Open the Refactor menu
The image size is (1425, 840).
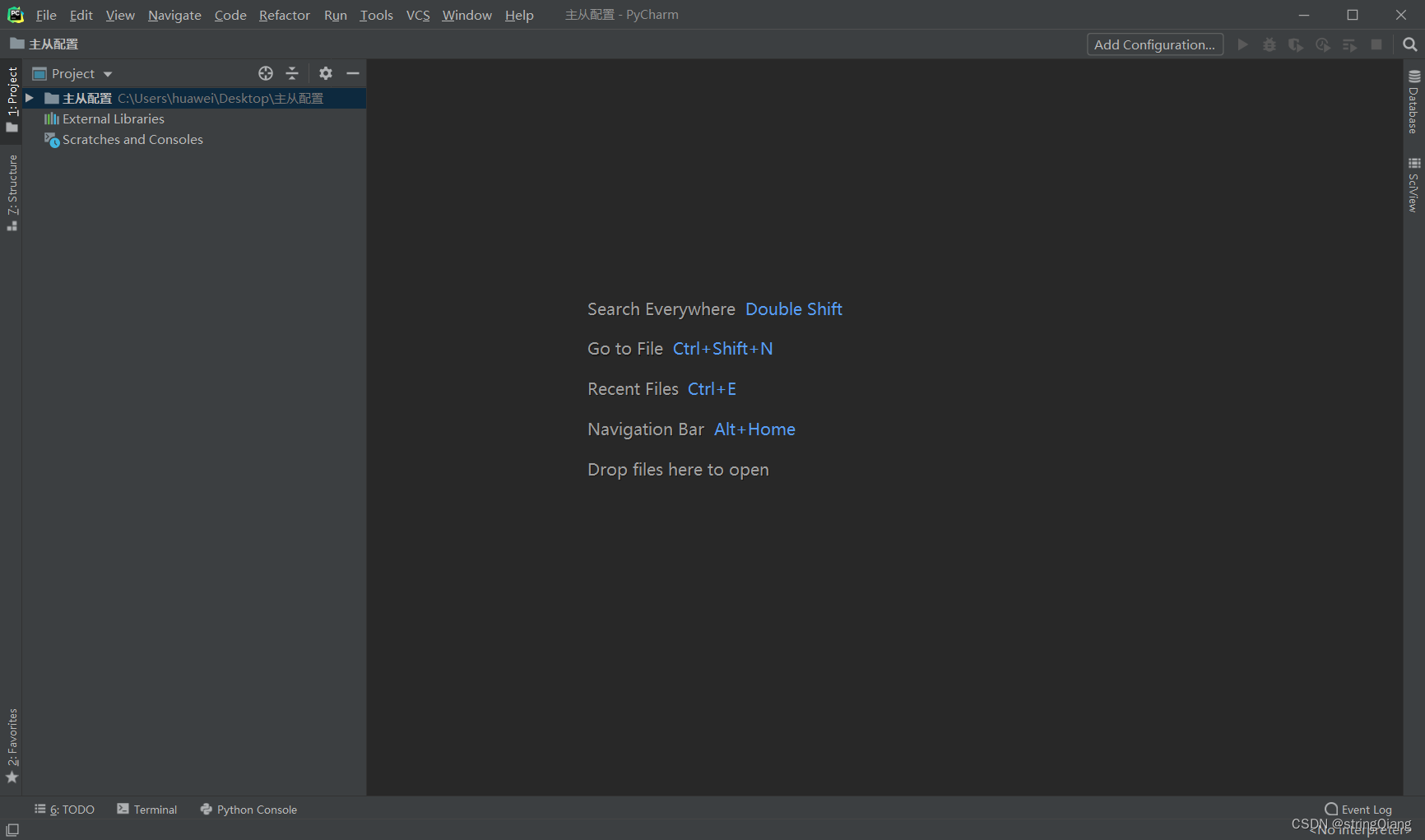tap(285, 15)
